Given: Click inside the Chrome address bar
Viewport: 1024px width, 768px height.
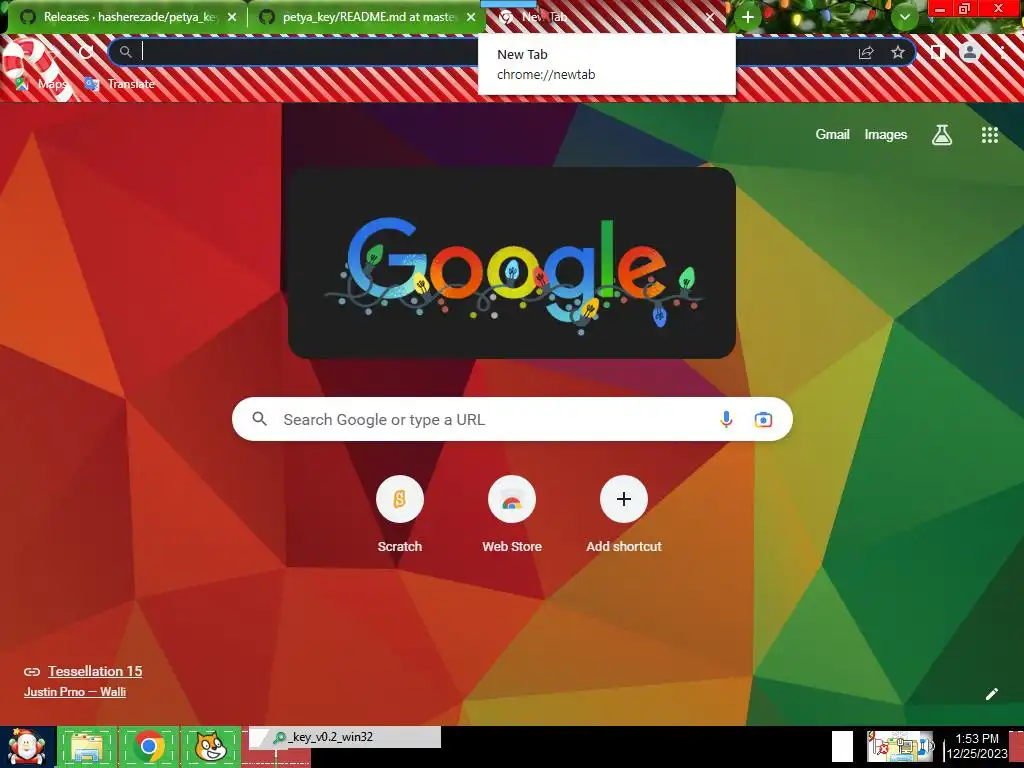Looking at the screenshot, I should coord(513,52).
